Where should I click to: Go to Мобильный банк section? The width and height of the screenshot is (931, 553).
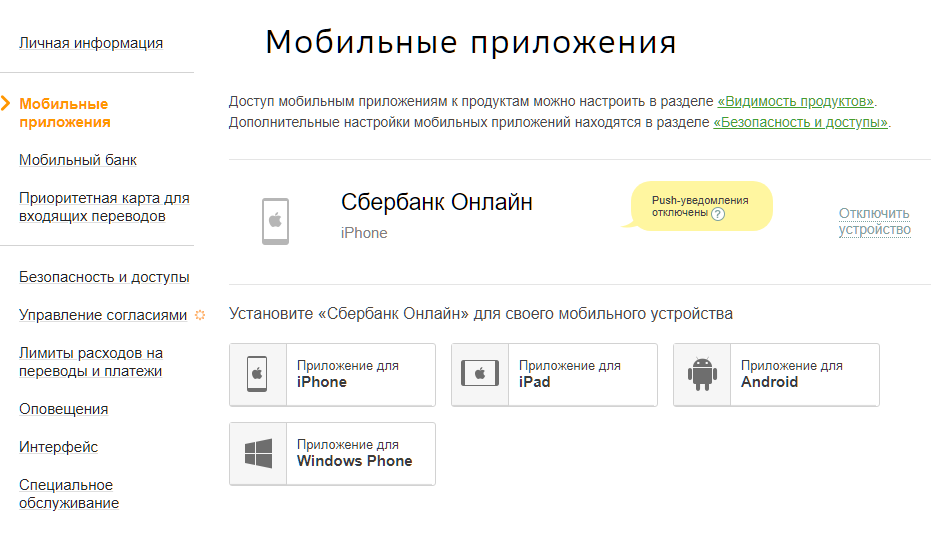(x=78, y=160)
